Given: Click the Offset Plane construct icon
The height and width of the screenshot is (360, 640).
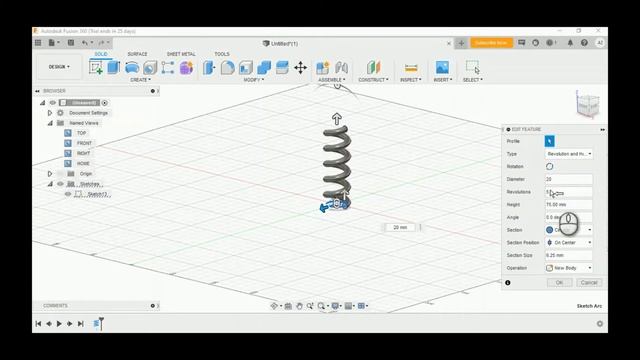Looking at the screenshot, I should [373, 67].
